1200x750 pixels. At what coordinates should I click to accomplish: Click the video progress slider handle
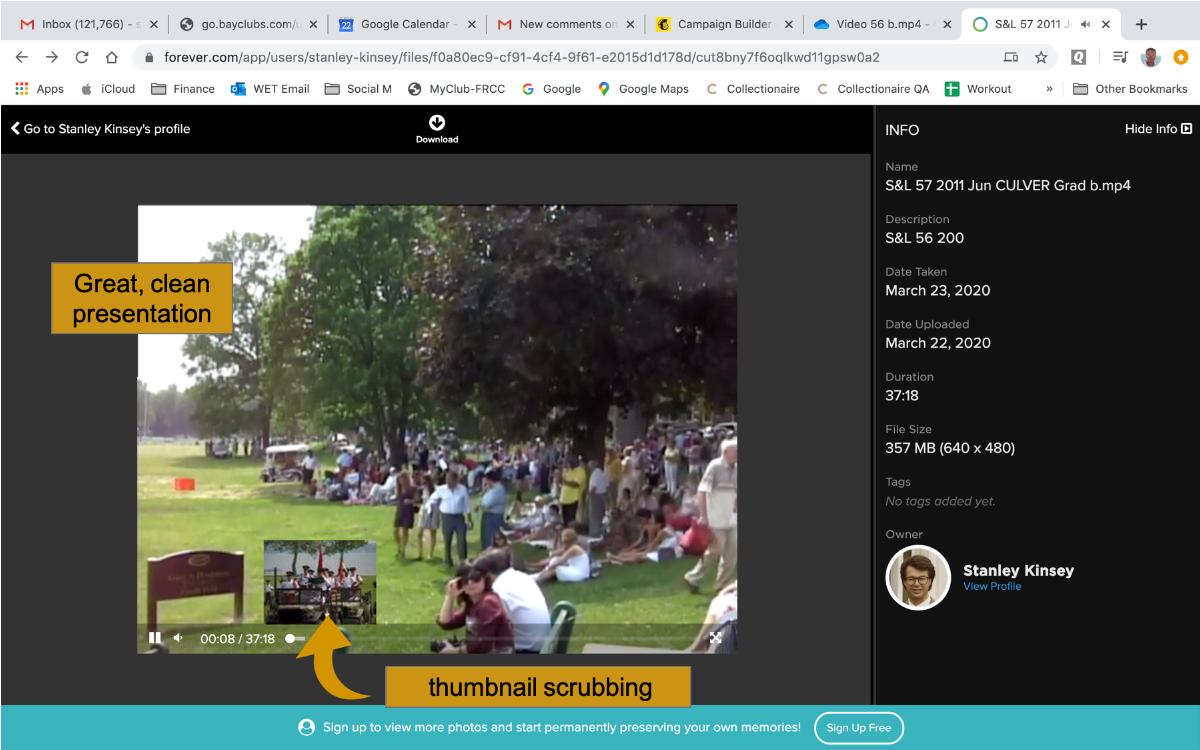[x=290, y=638]
